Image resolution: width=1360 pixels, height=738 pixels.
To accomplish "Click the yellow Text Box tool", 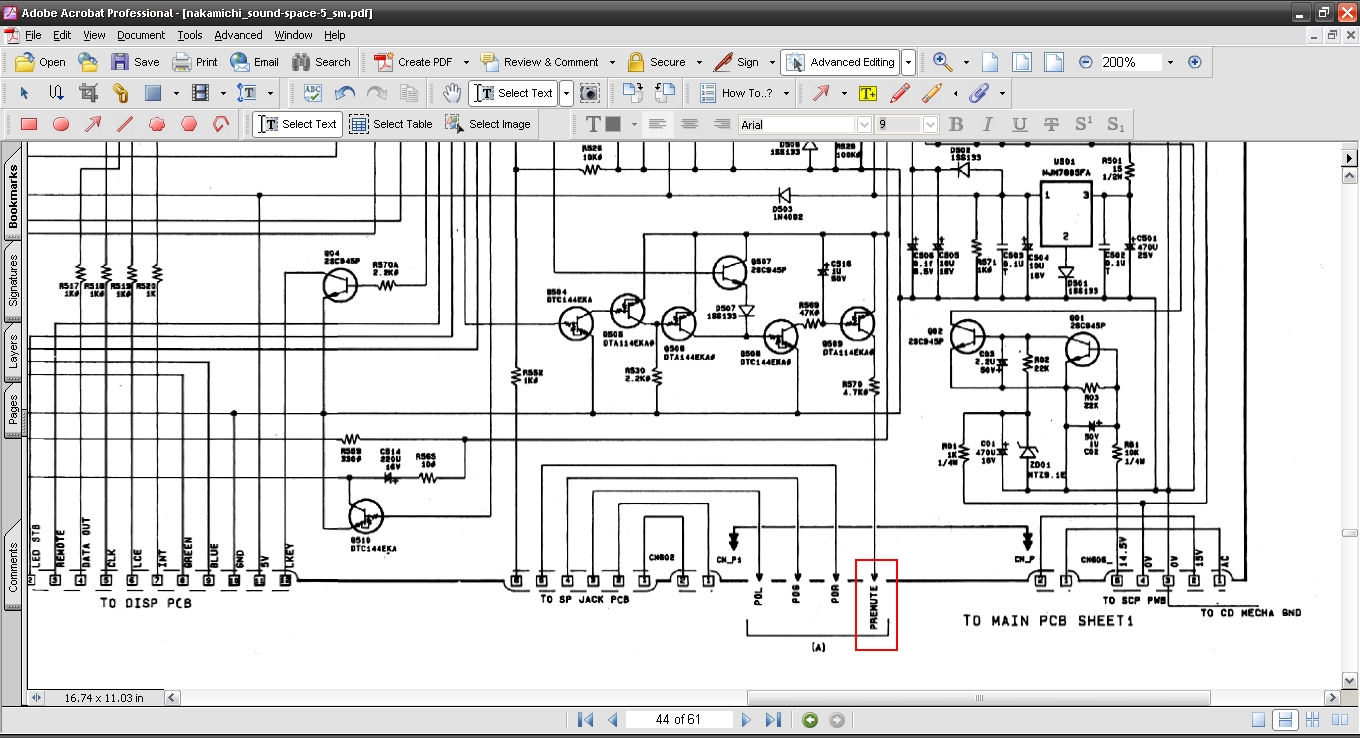I will (x=867, y=93).
